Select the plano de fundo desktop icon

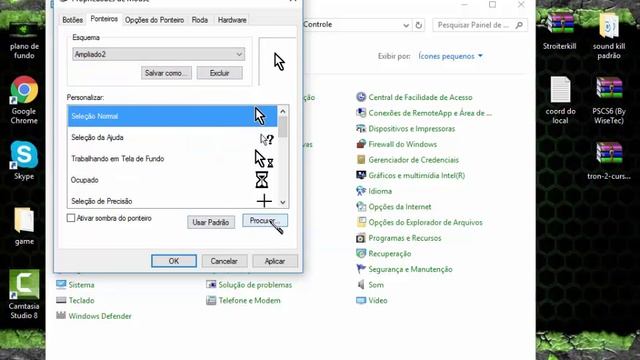pos(24,40)
